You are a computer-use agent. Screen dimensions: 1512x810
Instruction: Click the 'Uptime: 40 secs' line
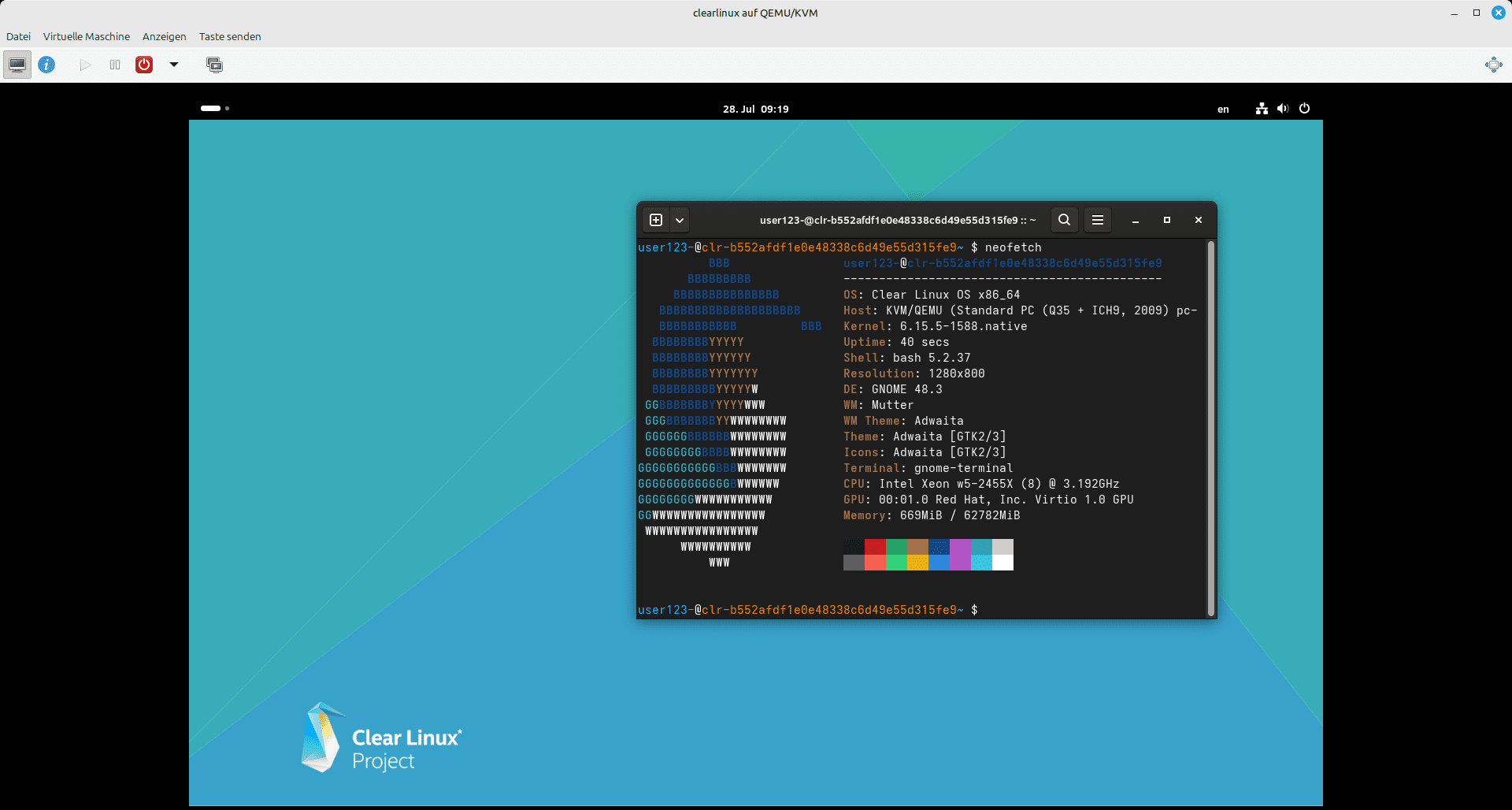896,342
